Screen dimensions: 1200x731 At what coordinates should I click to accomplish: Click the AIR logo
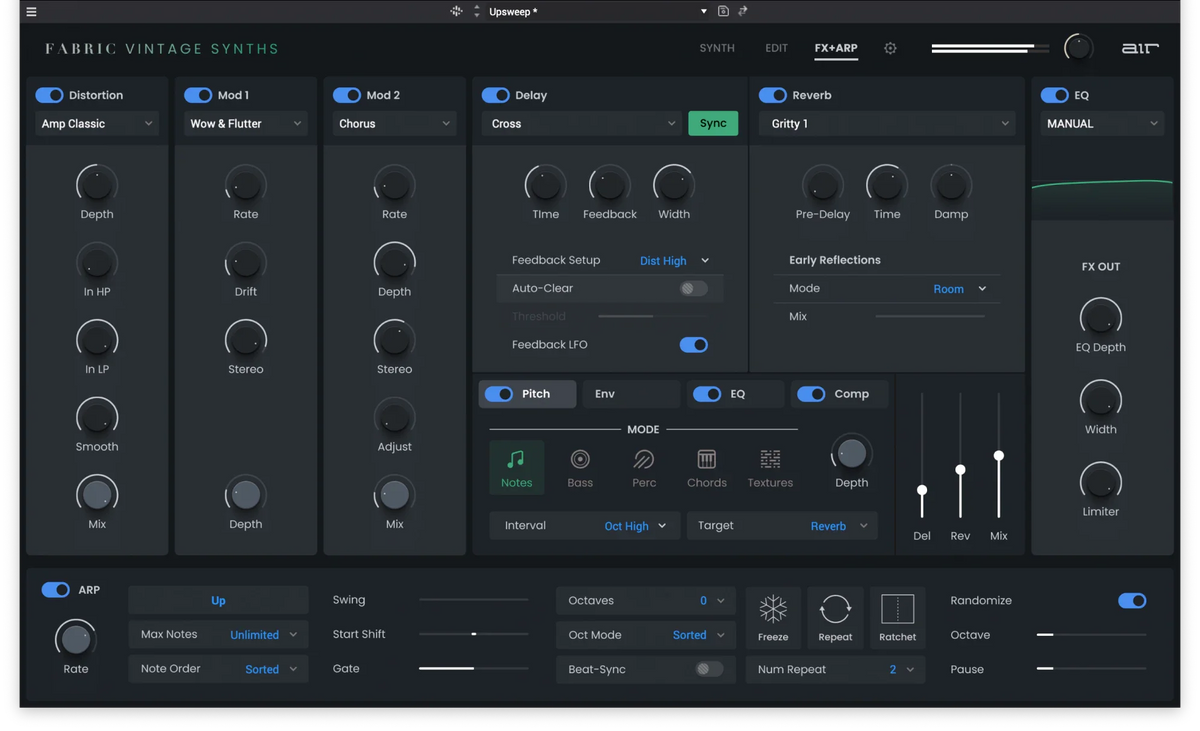(x=1140, y=48)
